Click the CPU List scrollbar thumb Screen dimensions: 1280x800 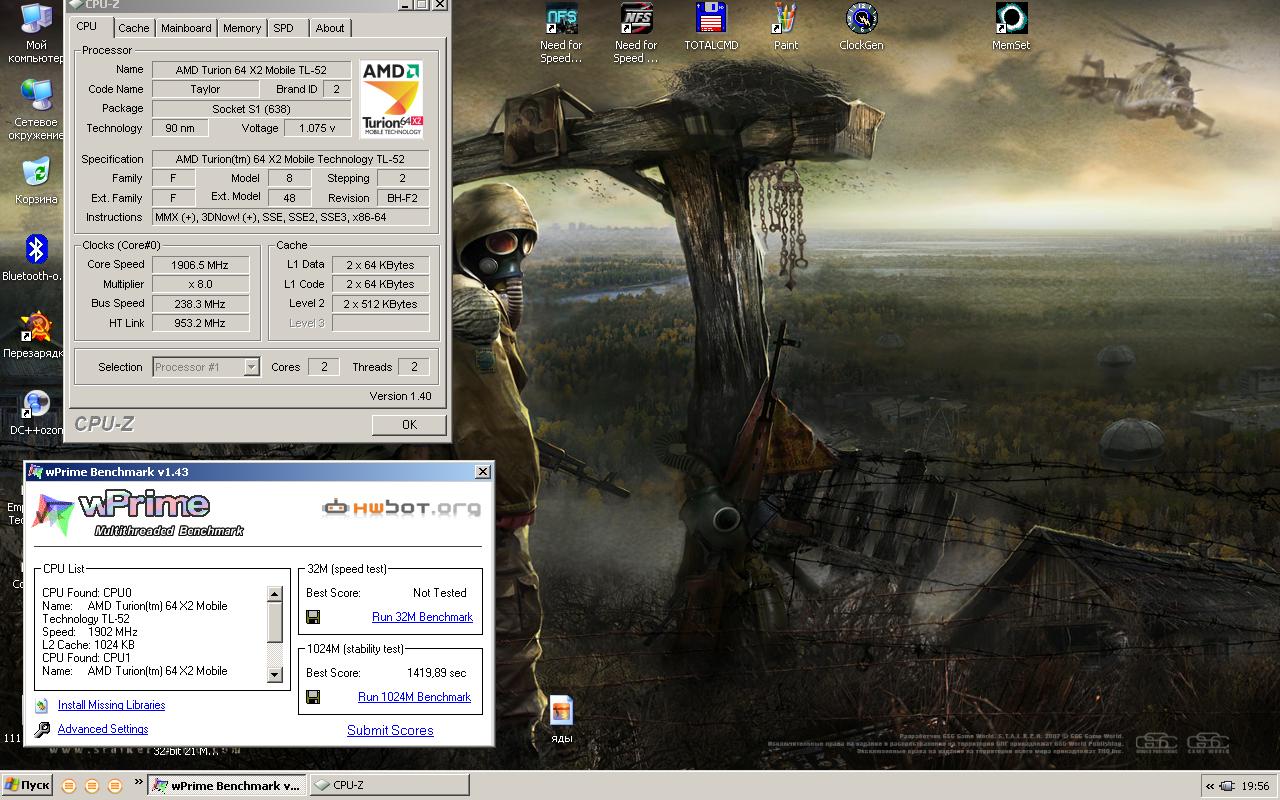(x=275, y=622)
